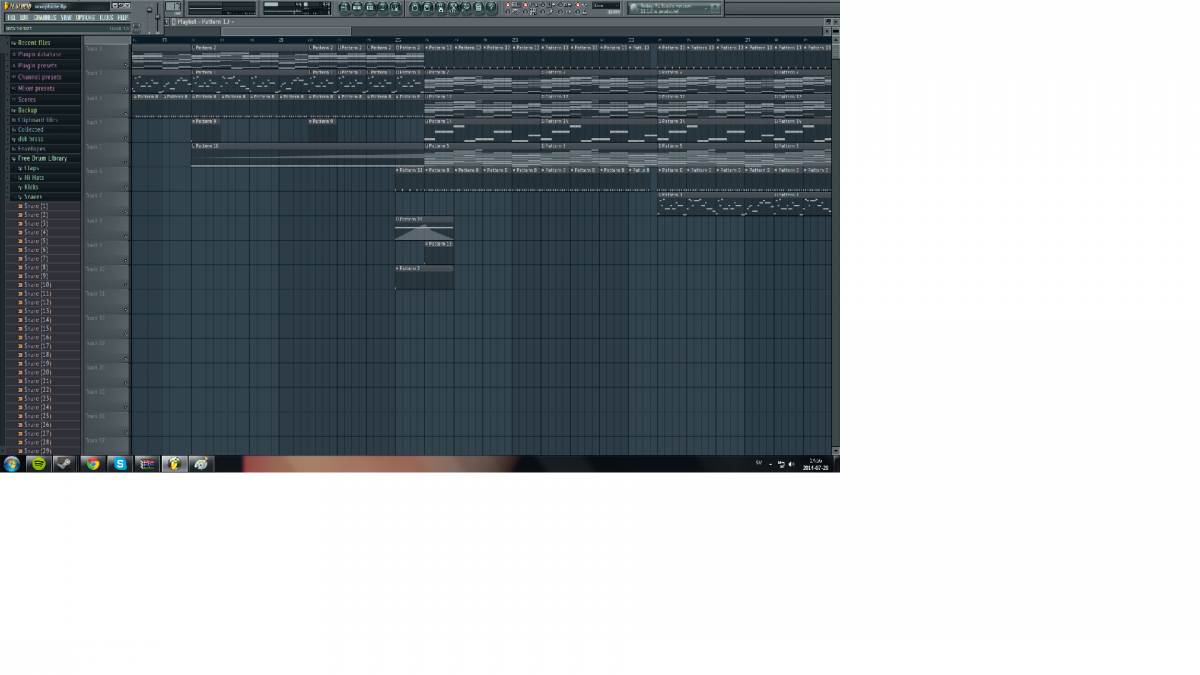Open the TOOLS menu

[x=106, y=17]
